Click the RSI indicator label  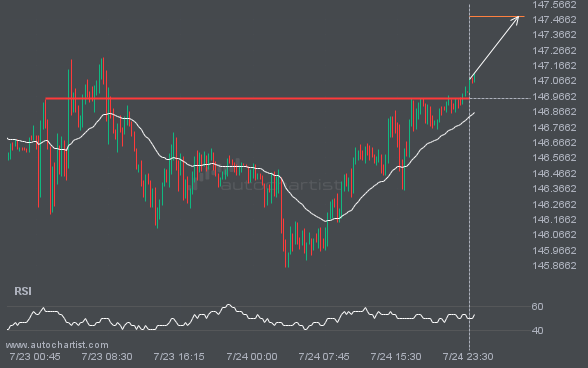pyautogui.click(x=23, y=291)
